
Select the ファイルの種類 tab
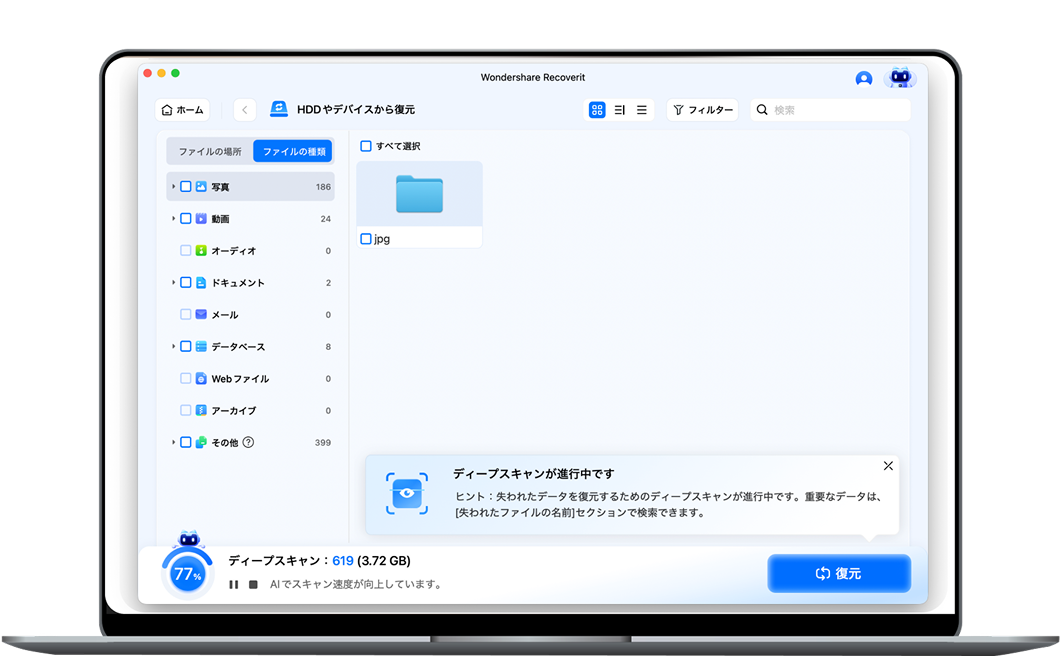pyautogui.click(x=293, y=152)
